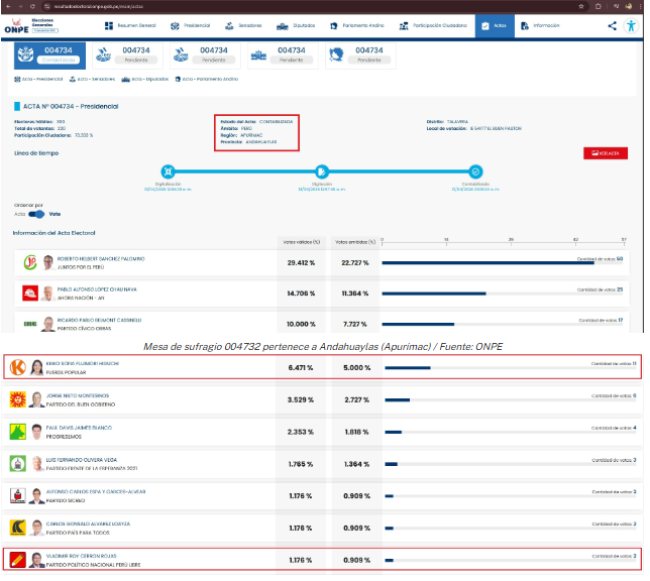The image size is (650, 581).
Task: Toggle the Acta/Voto ordering switch
Action: point(37,213)
